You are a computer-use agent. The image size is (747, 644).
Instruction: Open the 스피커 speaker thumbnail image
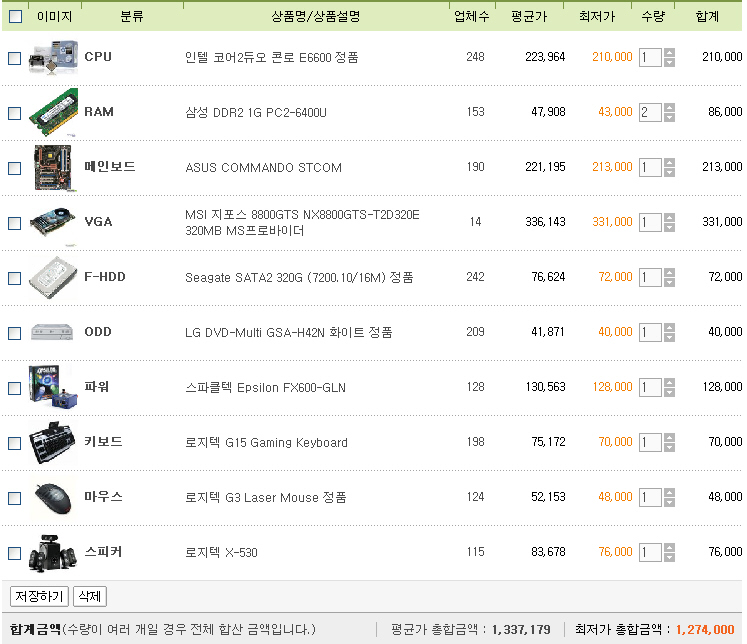coord(53,553)
